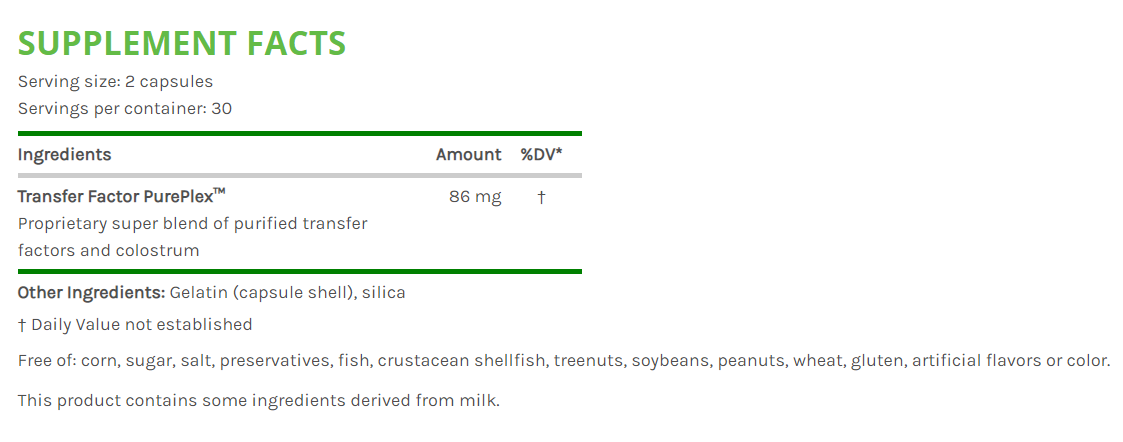Click the dagger symbol in %DV column
Viewport: 1123px width, 442px height.
coord(541,197)
